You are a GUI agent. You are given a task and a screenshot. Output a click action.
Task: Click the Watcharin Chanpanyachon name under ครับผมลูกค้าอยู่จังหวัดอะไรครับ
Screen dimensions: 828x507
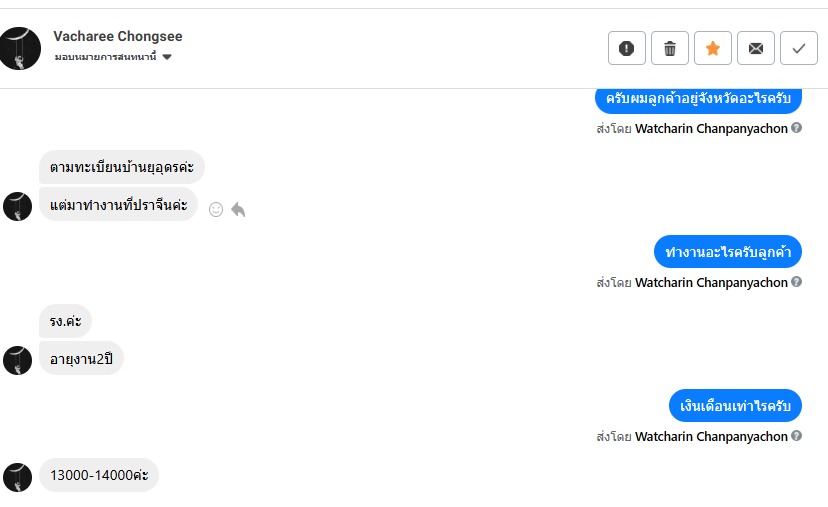tap(711, 128)
